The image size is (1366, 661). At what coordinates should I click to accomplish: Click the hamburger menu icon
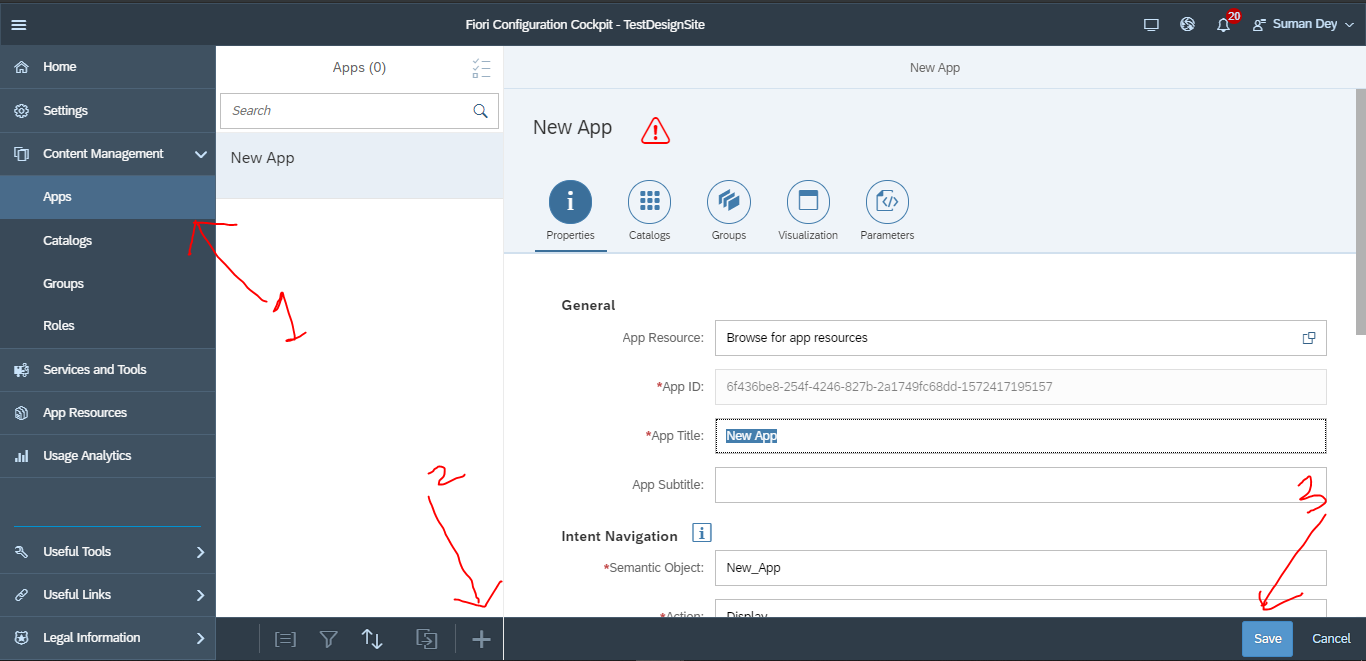tap(18, 25)
